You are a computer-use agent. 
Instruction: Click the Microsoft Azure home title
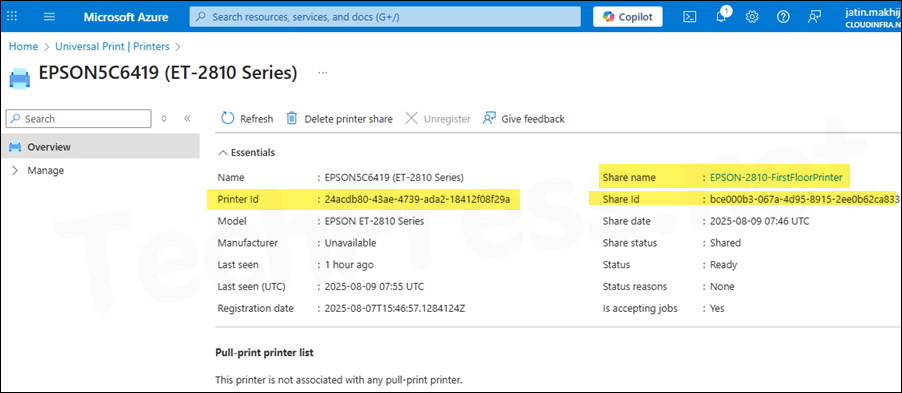pyautogui.click(x=126, y=17)
